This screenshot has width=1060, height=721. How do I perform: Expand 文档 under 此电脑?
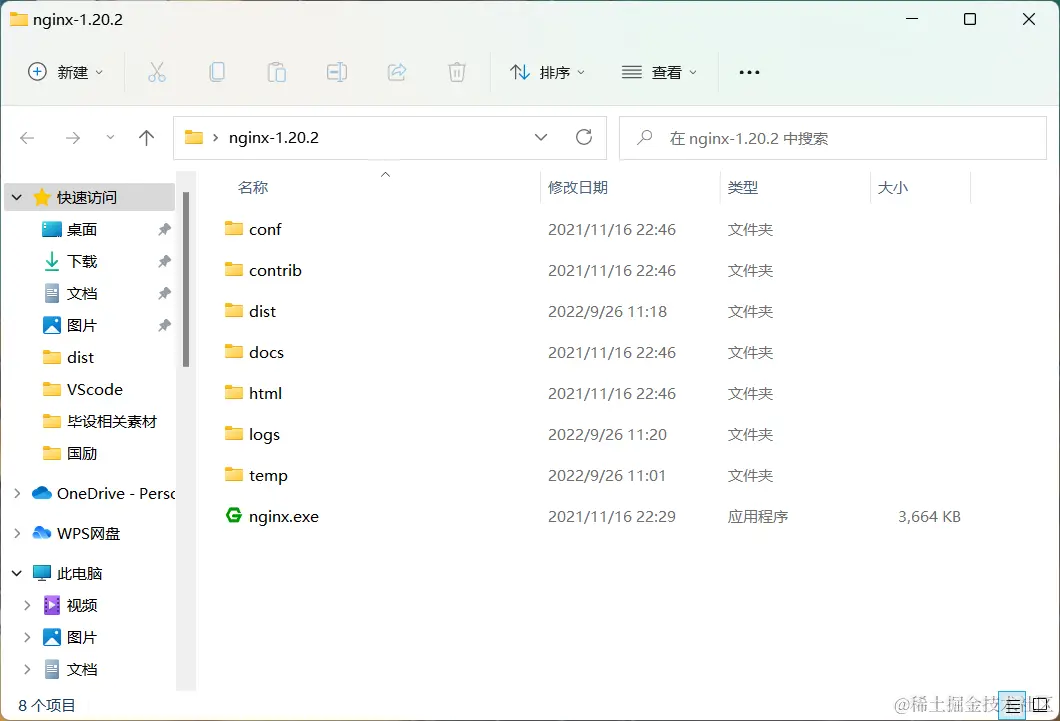click(27, 669)
